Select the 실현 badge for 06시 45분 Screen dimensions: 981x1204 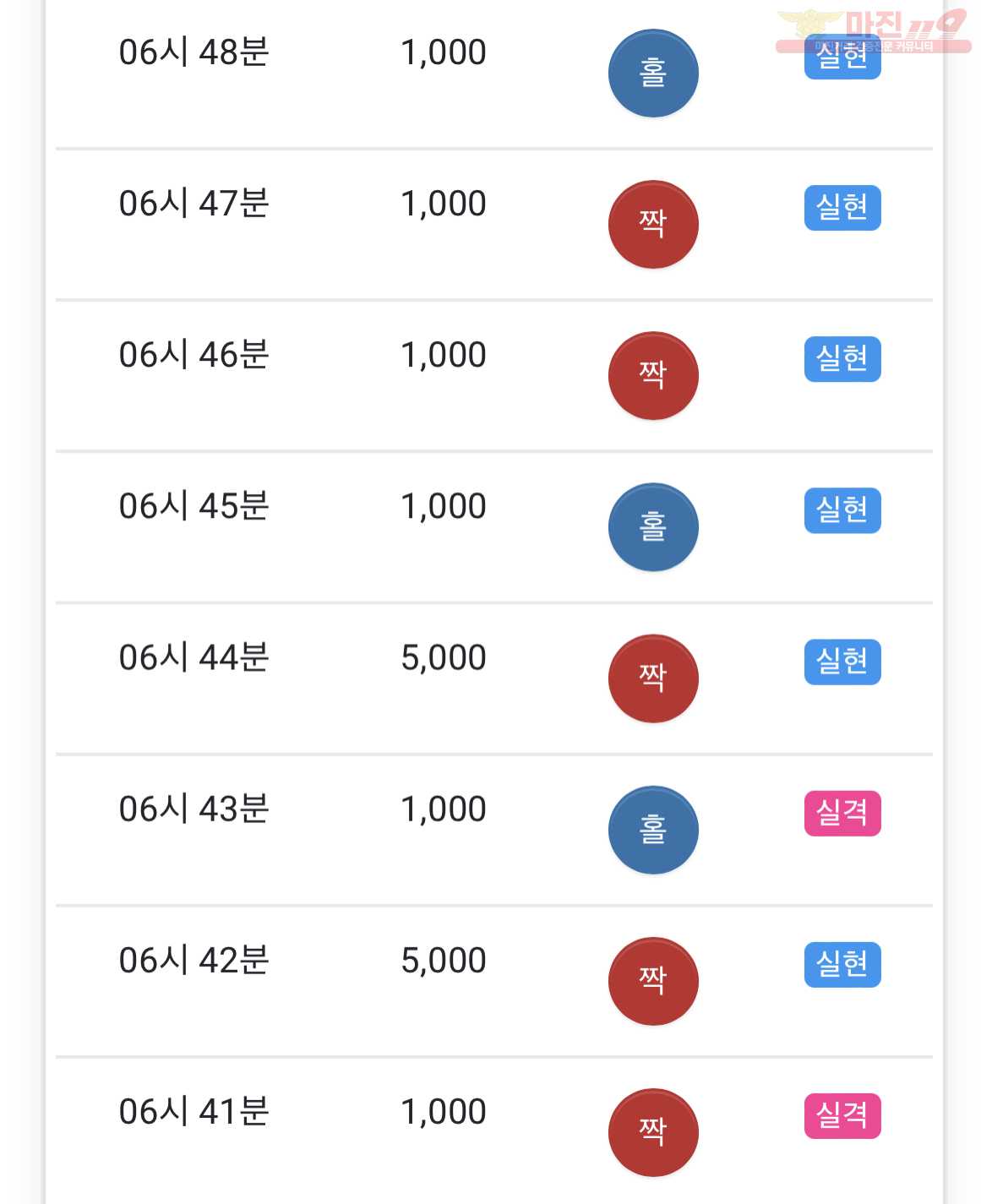842,510
